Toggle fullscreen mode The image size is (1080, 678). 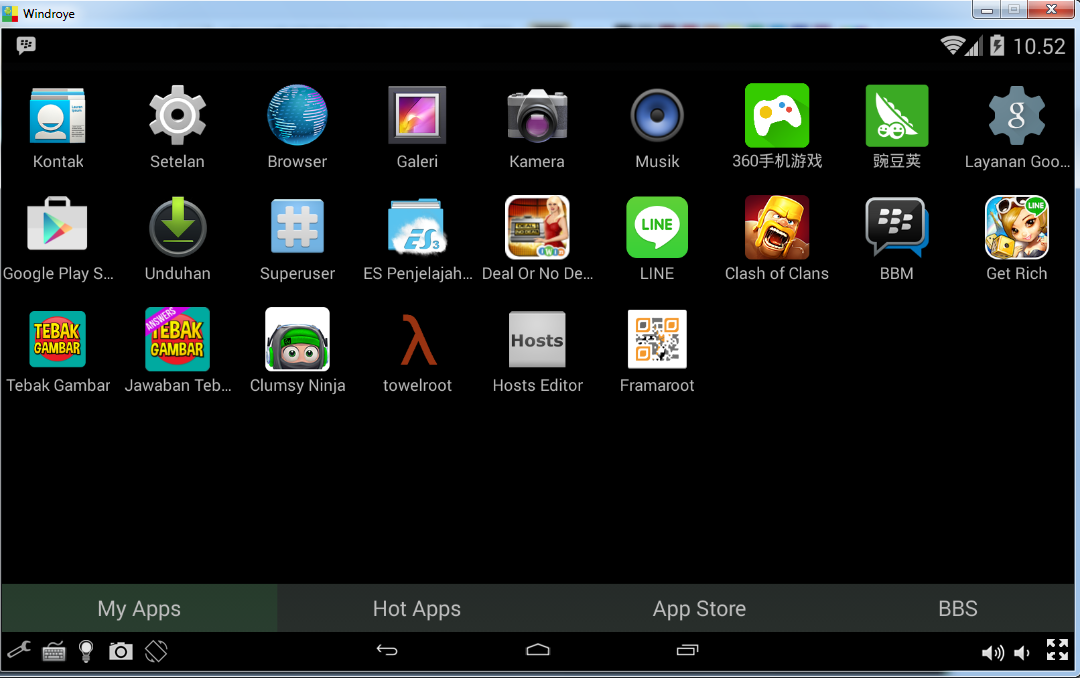(x=1057, y=650)
